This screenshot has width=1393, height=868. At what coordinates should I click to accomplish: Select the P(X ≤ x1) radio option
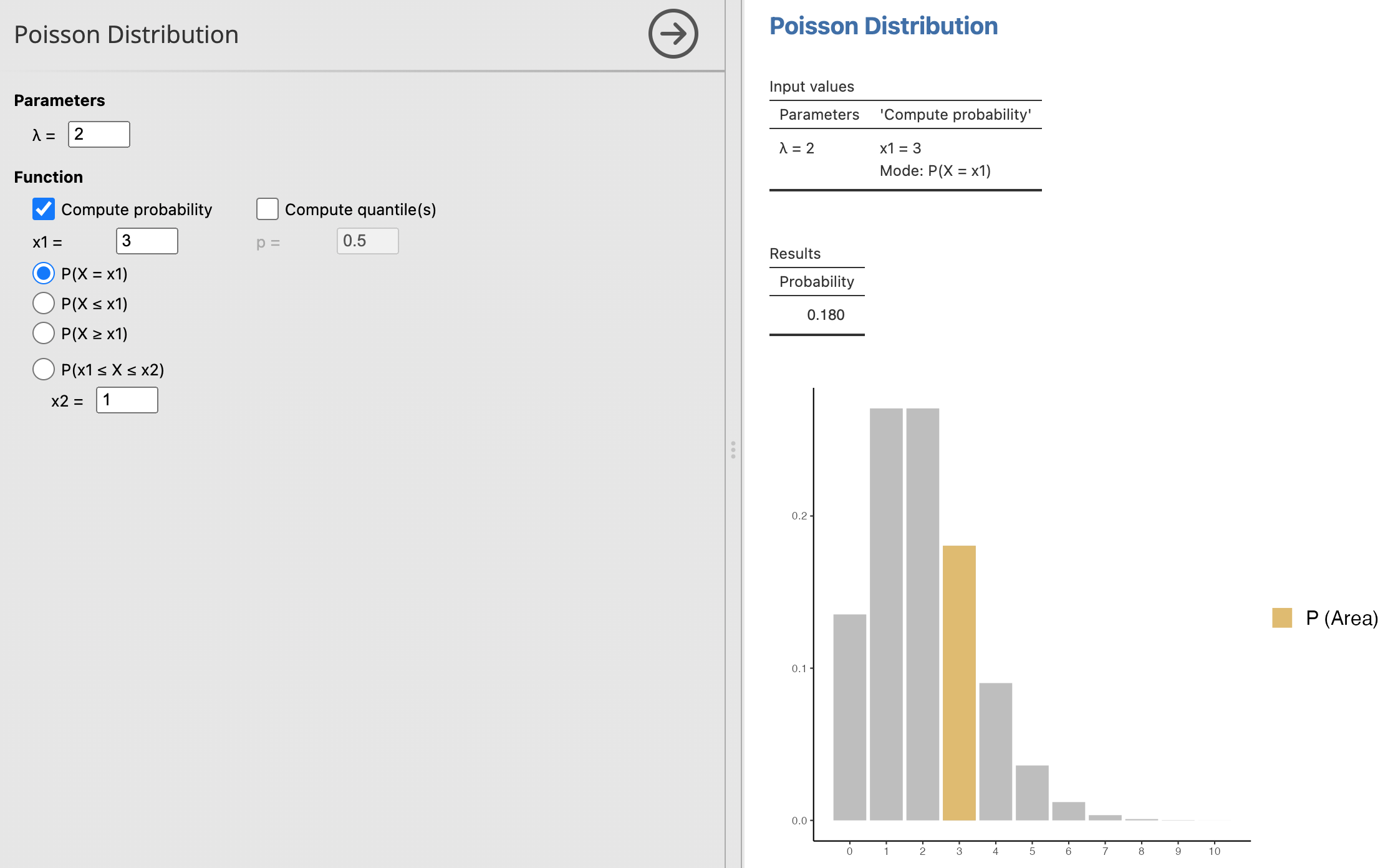(44, 303)
